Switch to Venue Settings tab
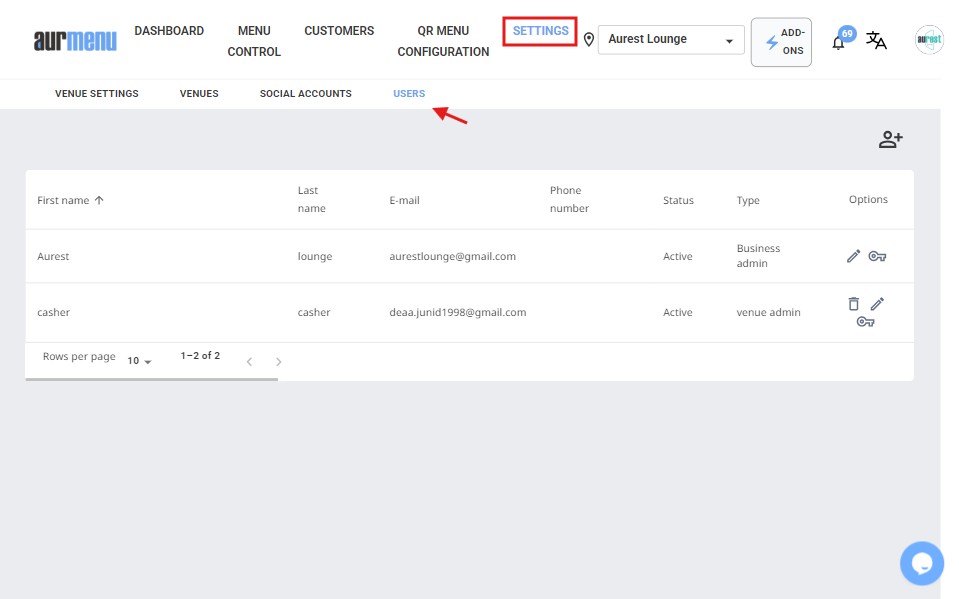The width and height of the screenshot is (959, 599). 97,94
